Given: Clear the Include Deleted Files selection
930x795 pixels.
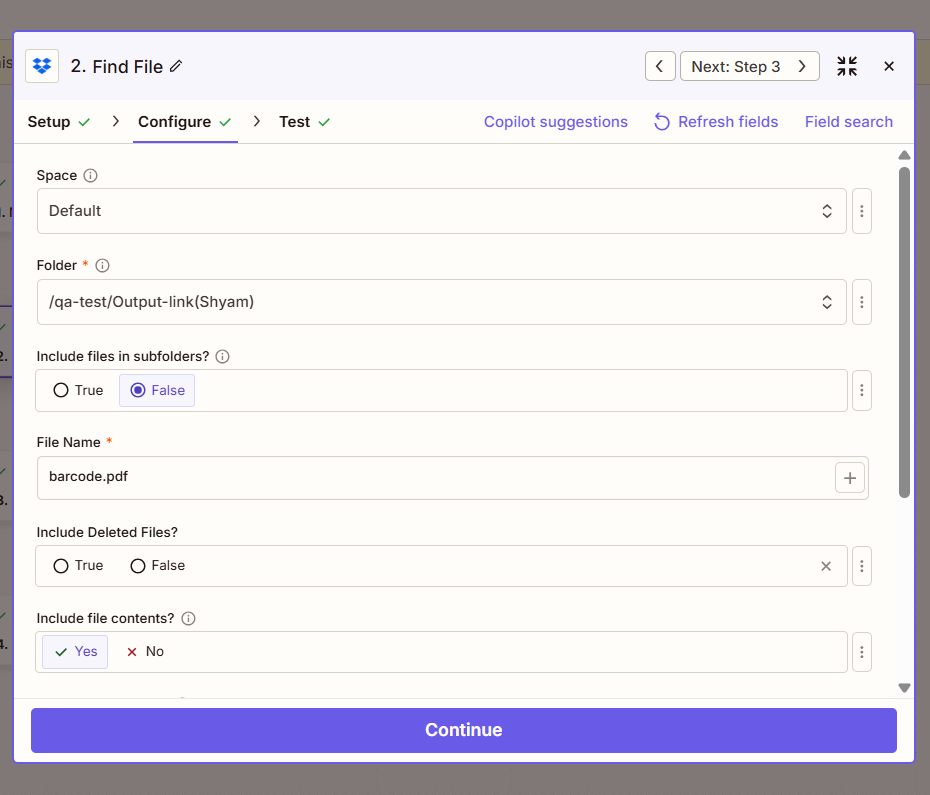Looking at the screenshot, I should click(826, 566).
